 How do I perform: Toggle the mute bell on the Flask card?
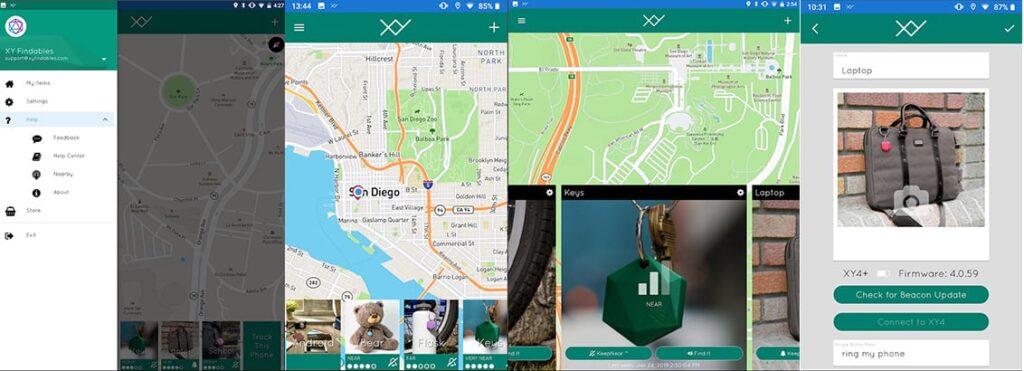click(451, 362)
